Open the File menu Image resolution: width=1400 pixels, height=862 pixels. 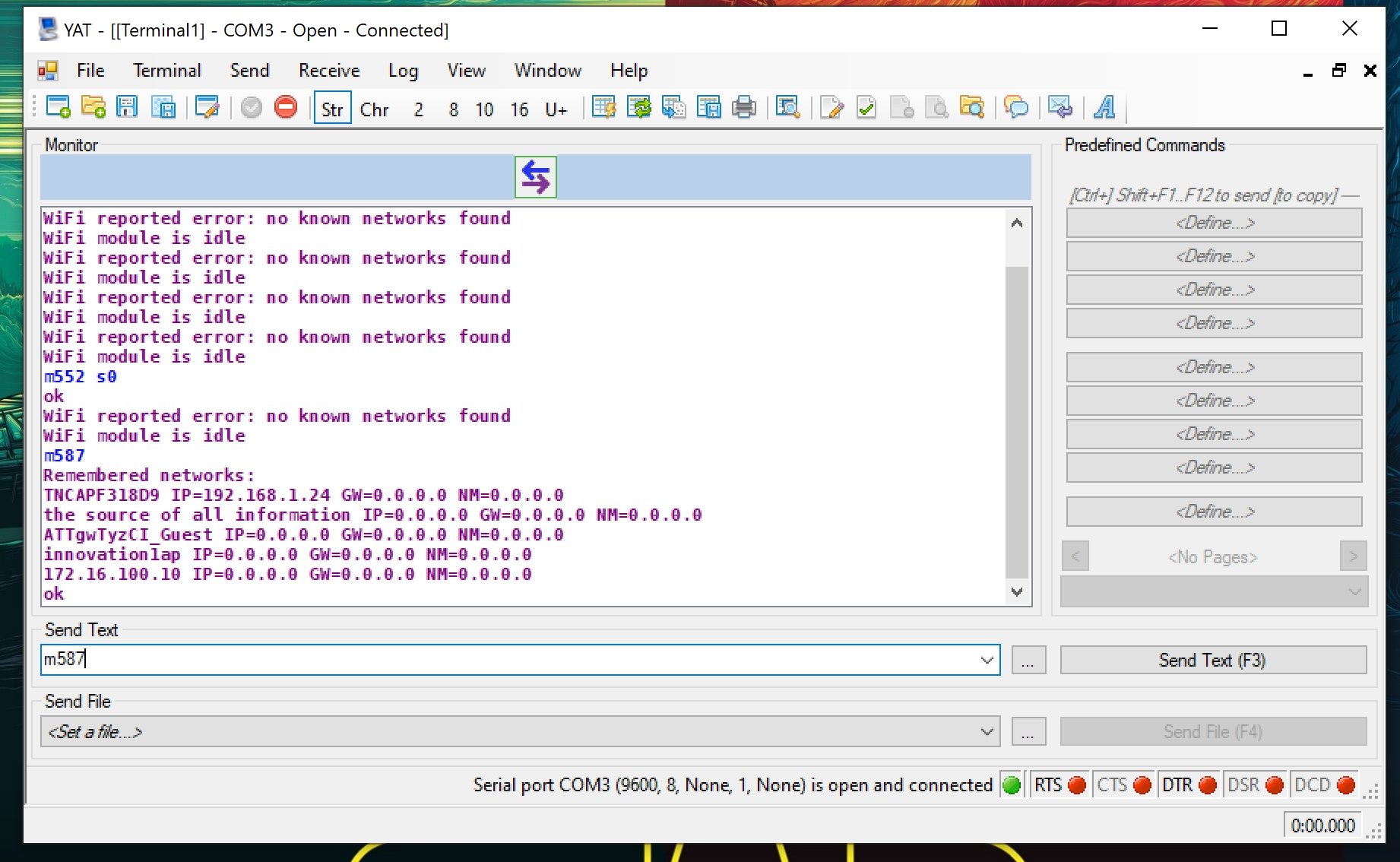pos(90,71)
